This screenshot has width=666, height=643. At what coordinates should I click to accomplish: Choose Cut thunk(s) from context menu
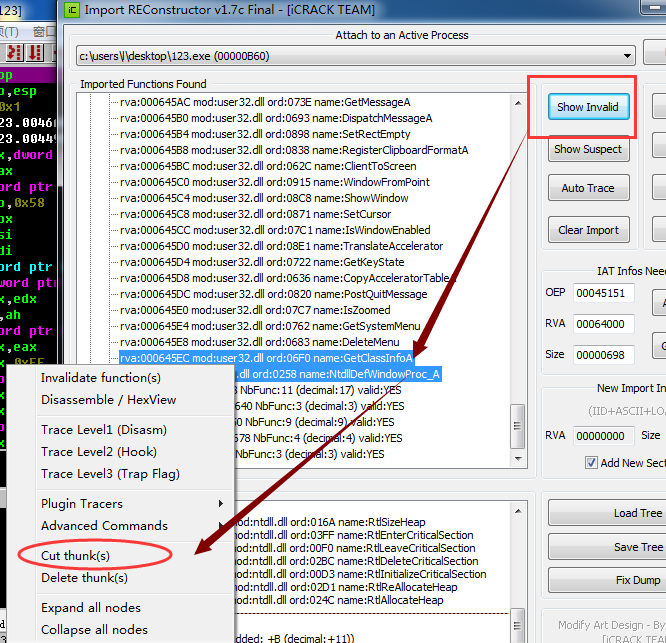click(x=76, y=556)
